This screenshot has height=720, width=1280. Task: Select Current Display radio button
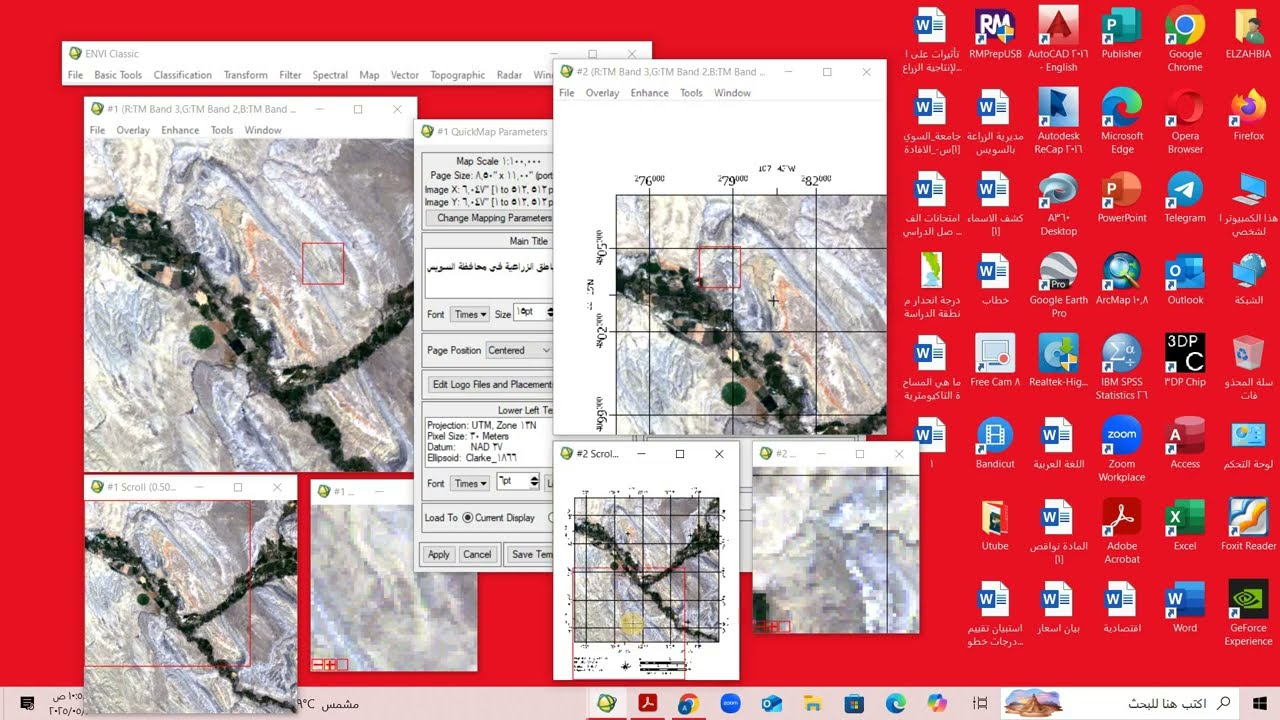tap(467, 517)
